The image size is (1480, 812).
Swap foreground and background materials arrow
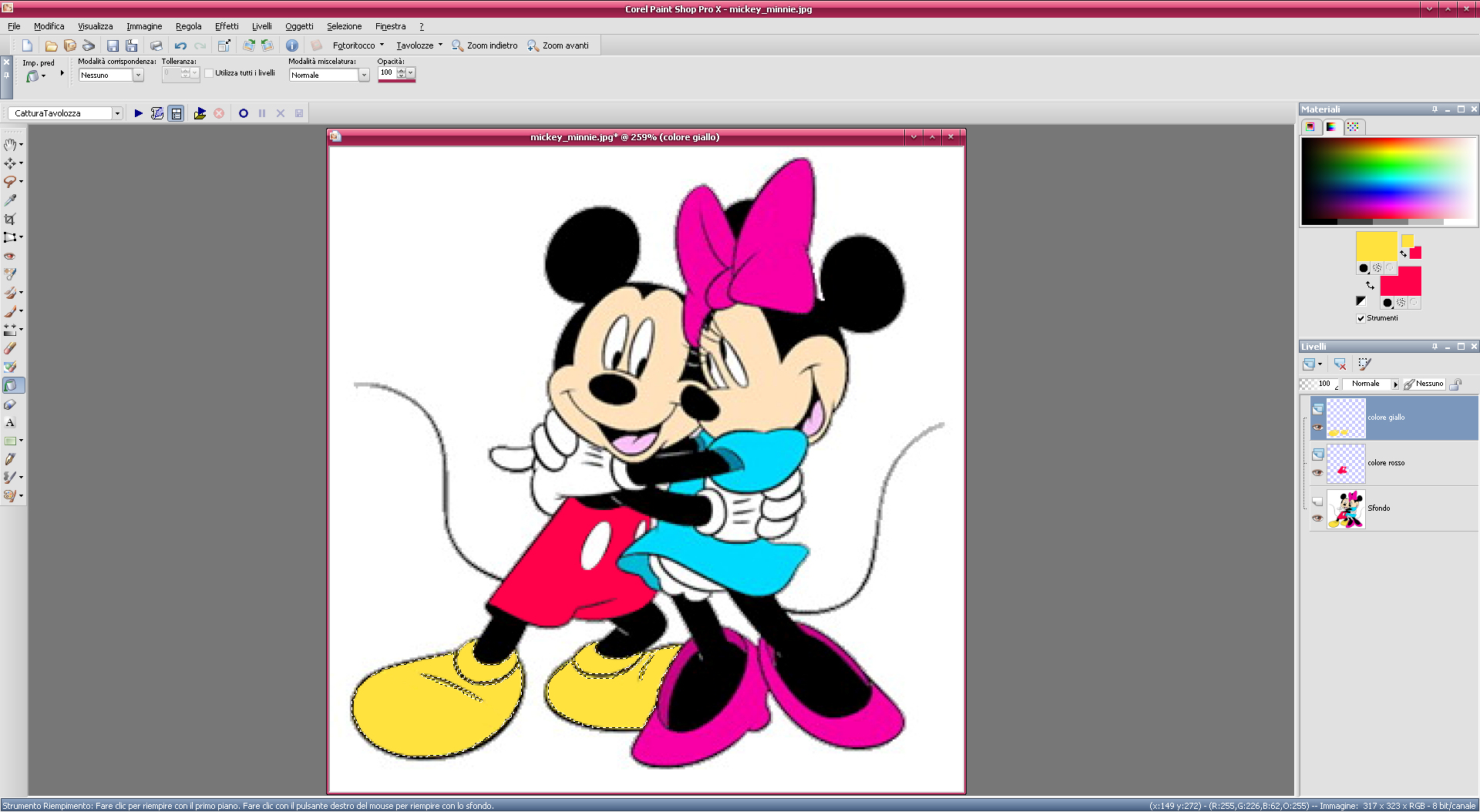[1370, 285]
